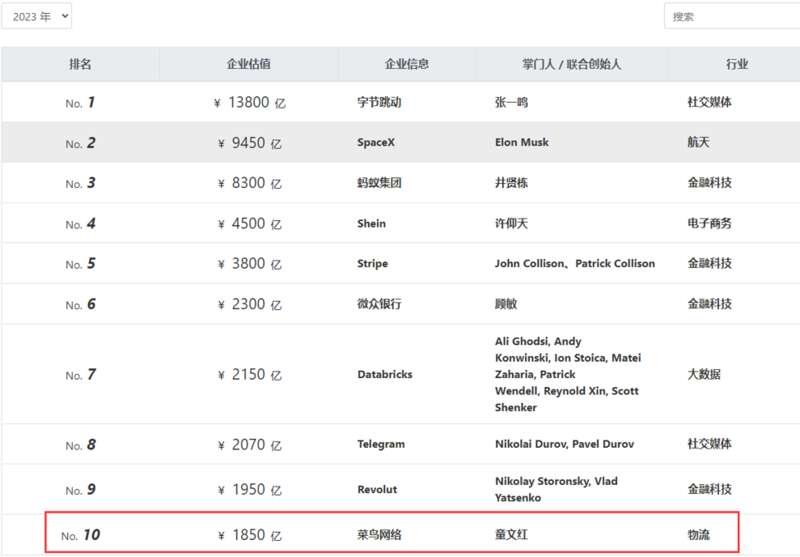This screenshot has height=557, width=800.
Task: Click the 企业估值 column header
Action: [x=248, y=64]
